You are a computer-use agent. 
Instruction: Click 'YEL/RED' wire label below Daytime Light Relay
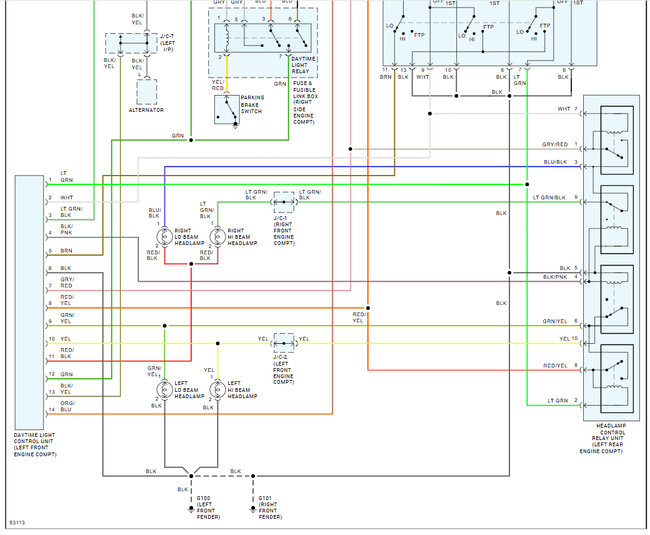tap(218, 85)
